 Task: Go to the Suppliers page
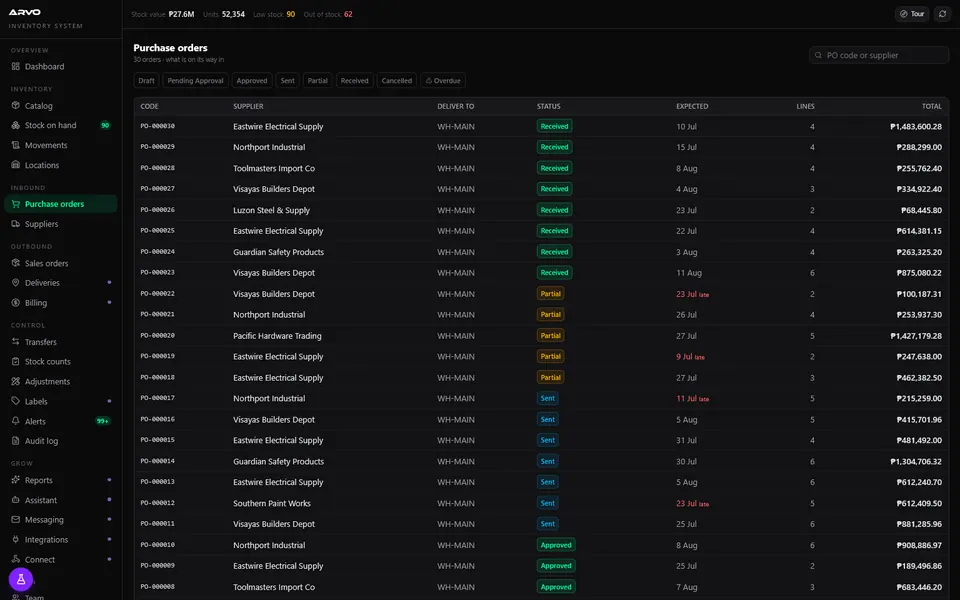coord(61,223)
